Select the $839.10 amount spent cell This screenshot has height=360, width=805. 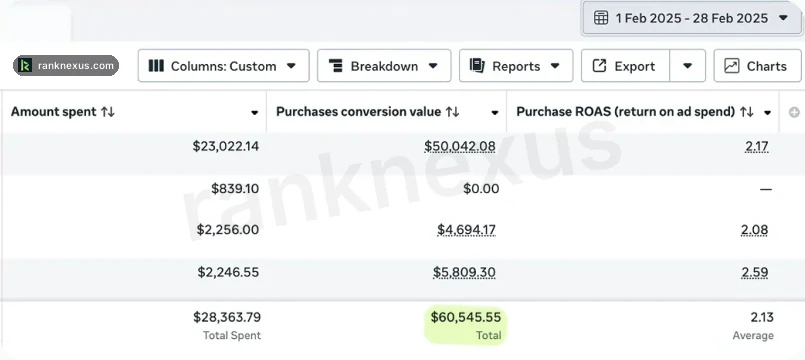[x=235, y=189]
